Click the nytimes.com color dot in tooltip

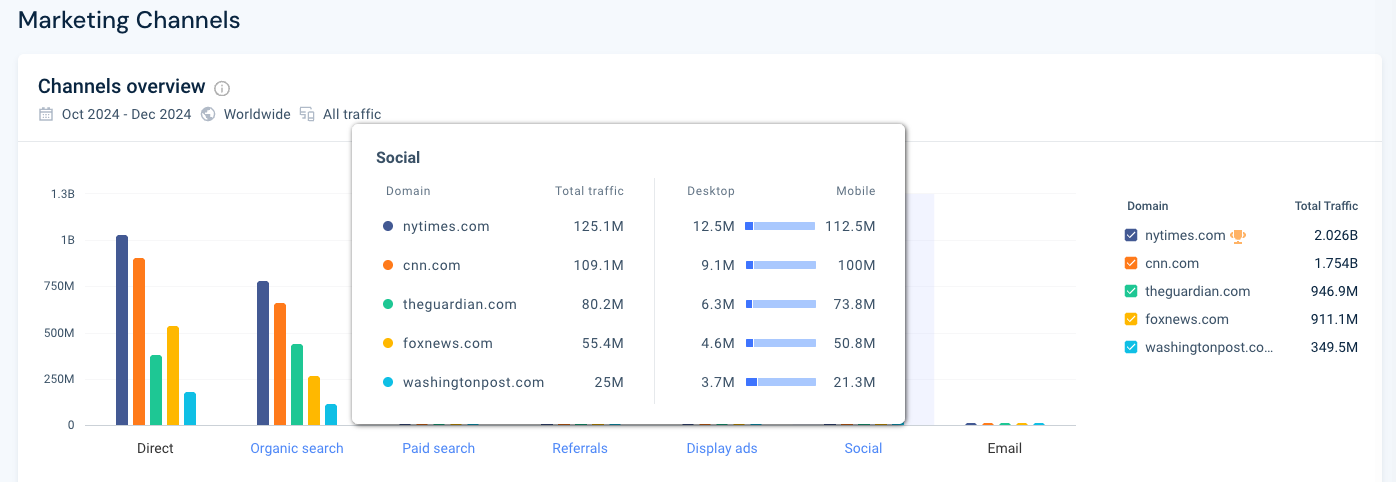pyautogui.click(x=388, y=227)
